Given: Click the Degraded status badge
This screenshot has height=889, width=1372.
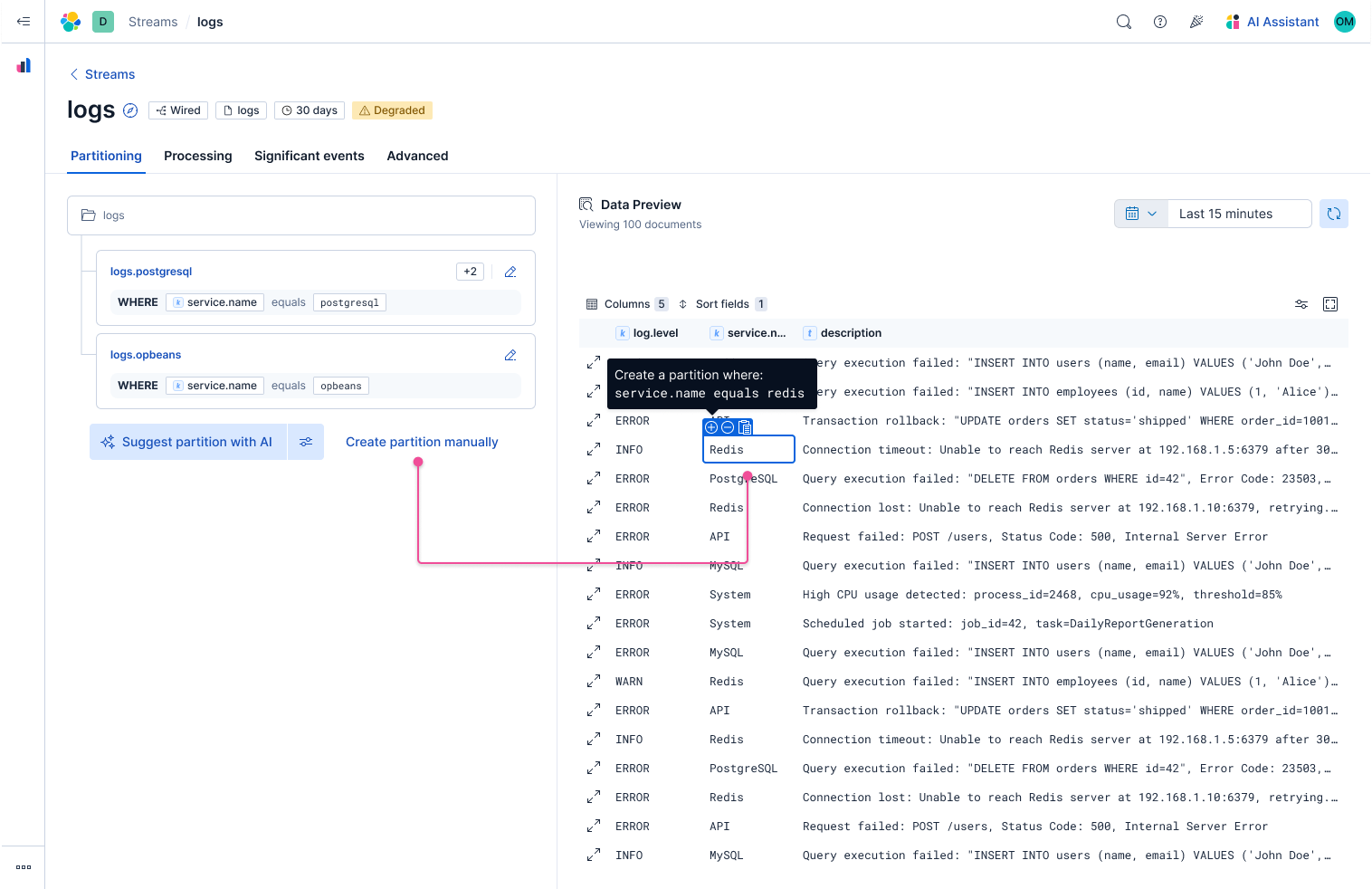Looking at the screenshot, I should coord(392,110).
